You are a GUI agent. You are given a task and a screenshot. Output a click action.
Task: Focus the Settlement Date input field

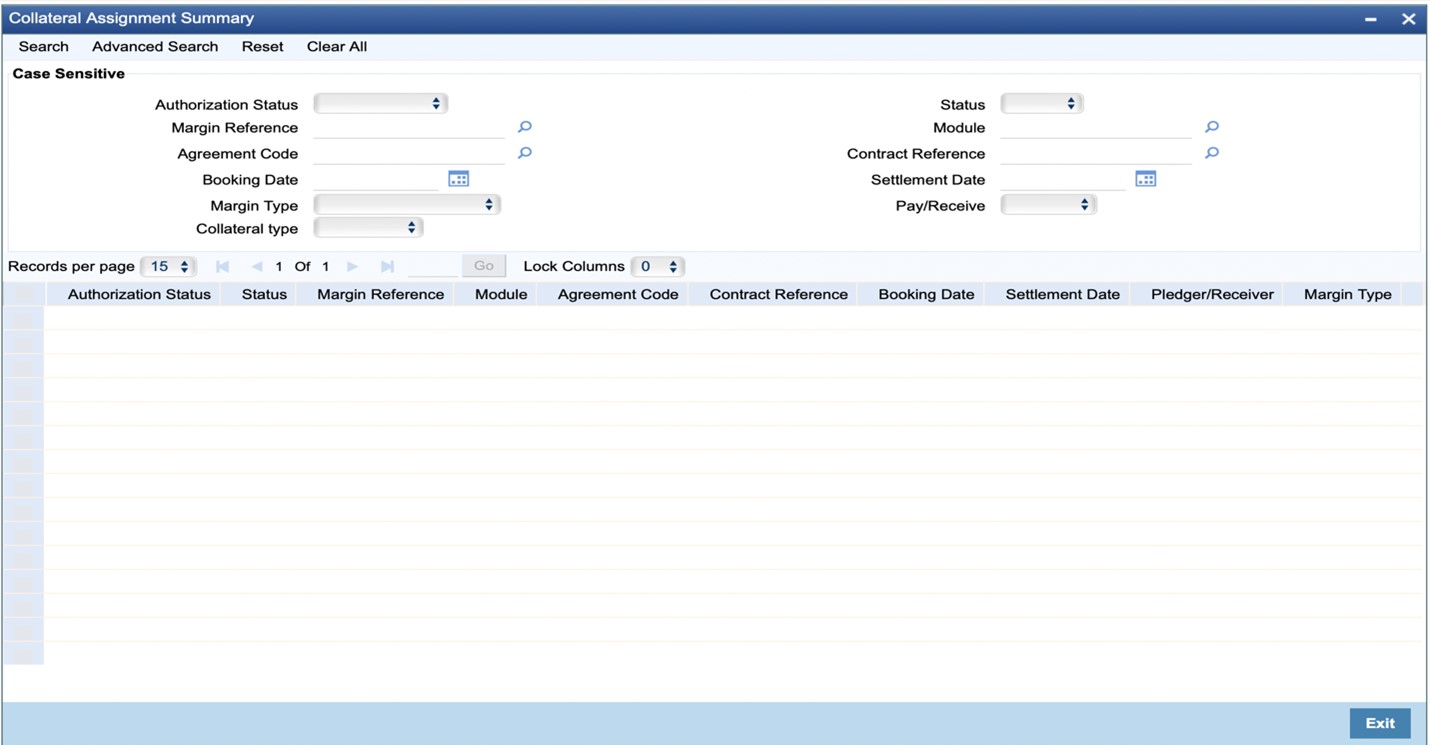(1063, 180)
